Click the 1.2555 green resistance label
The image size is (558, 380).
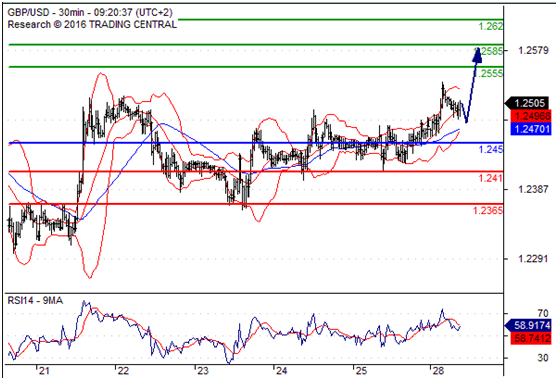point(489,73)
